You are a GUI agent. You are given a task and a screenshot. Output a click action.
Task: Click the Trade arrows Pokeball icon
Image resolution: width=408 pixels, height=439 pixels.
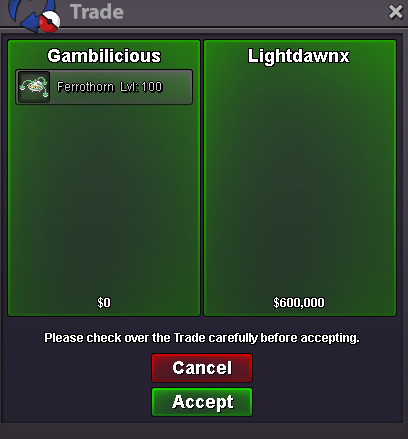point(34,15)
